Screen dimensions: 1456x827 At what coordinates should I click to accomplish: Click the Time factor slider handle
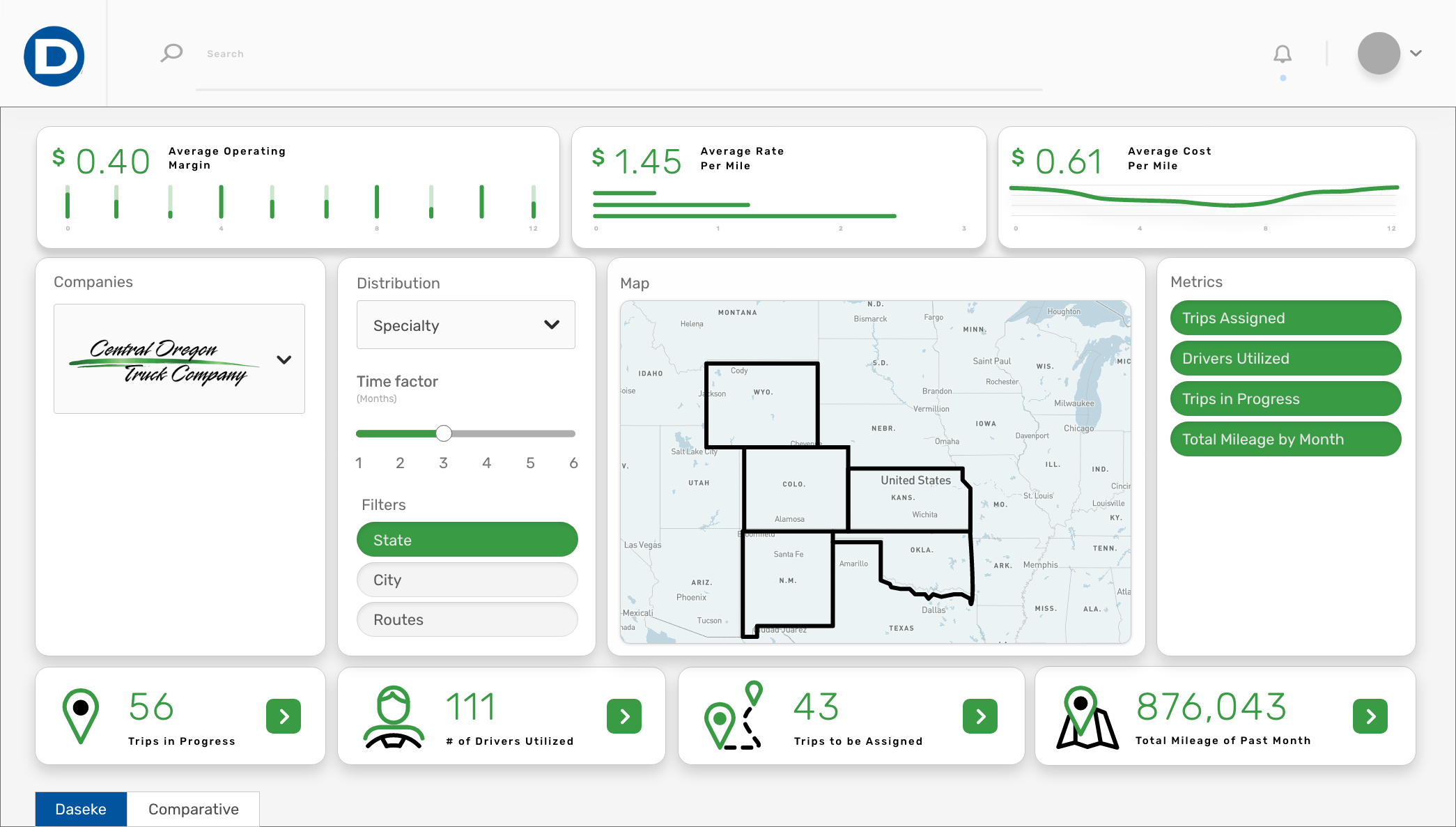click(x=444, y=433)
